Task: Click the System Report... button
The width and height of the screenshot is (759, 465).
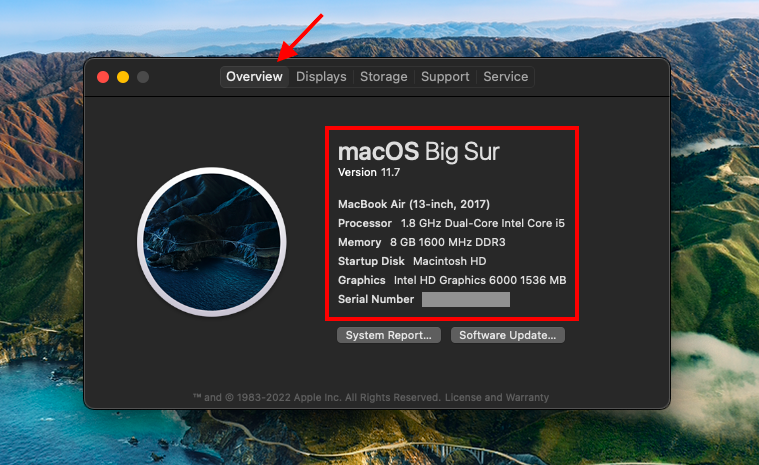Action: 389,335
